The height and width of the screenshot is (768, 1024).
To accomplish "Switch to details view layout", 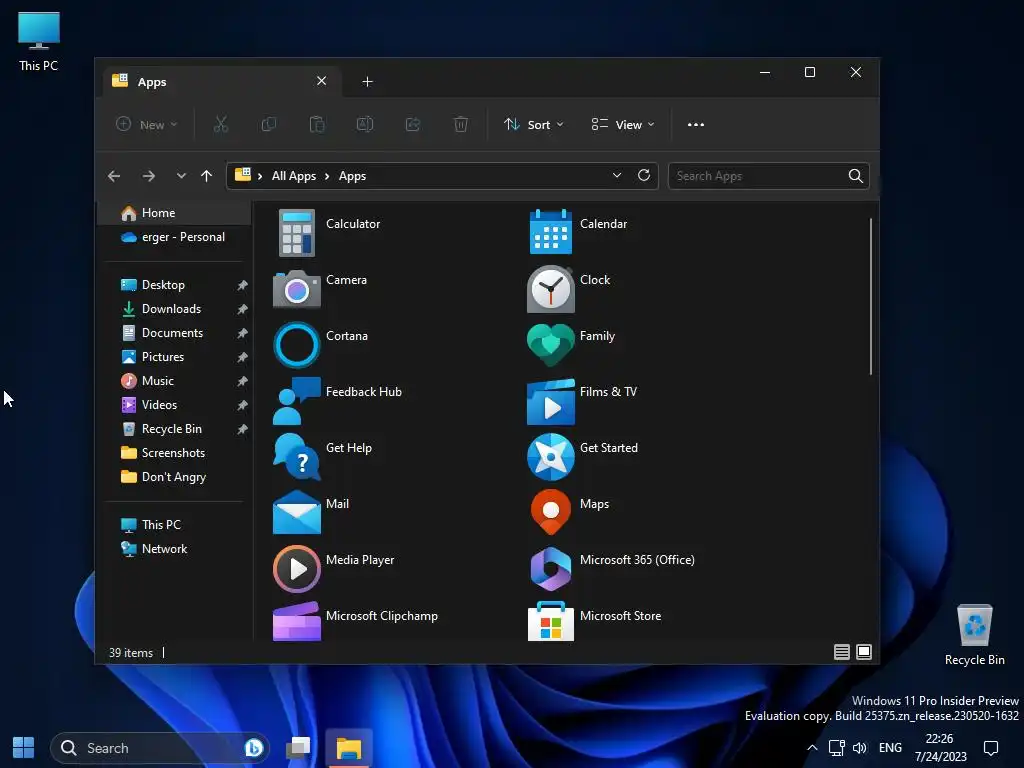I will (842, 652).
